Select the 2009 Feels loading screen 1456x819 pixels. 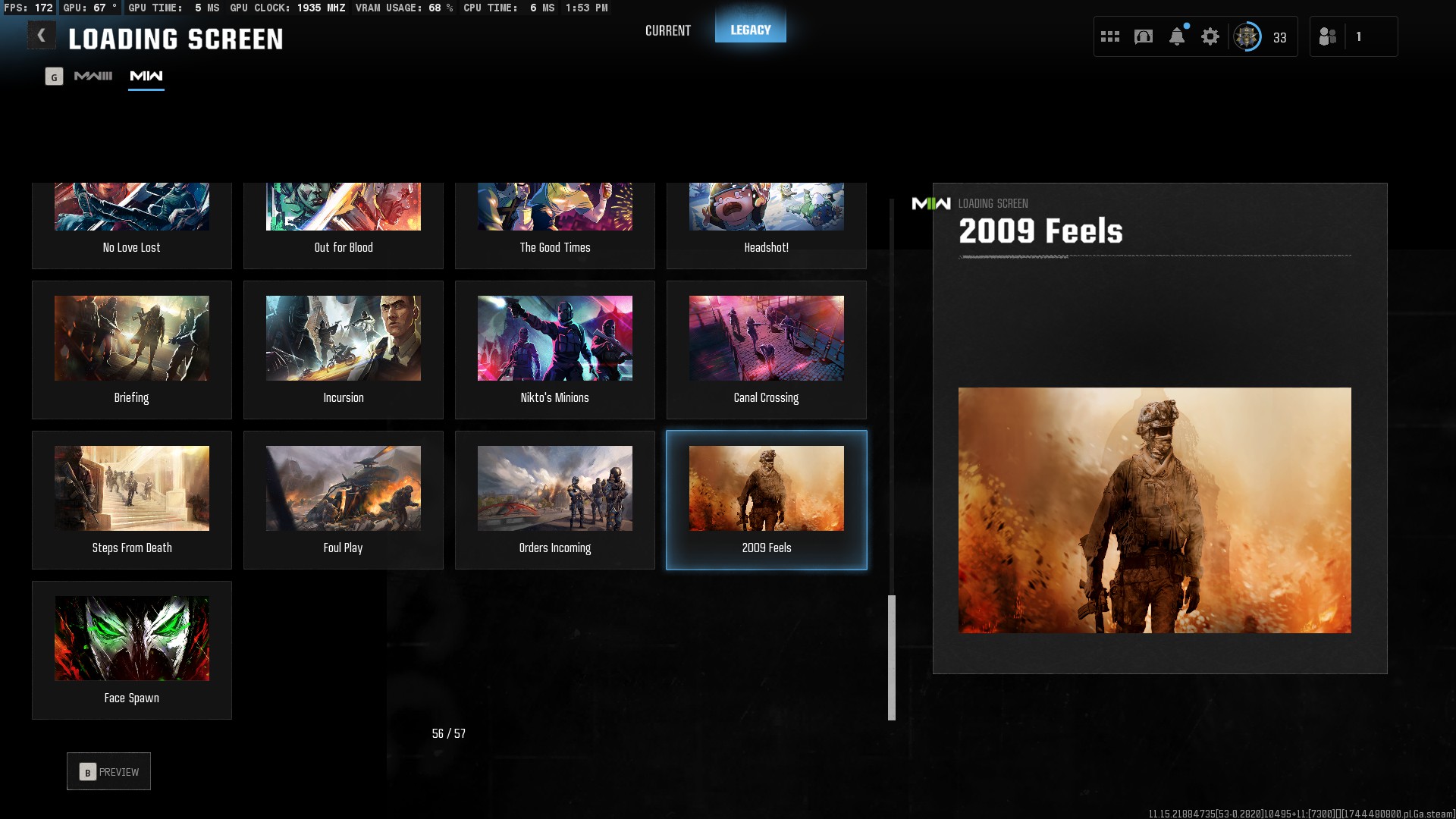(x=767, y=500)
